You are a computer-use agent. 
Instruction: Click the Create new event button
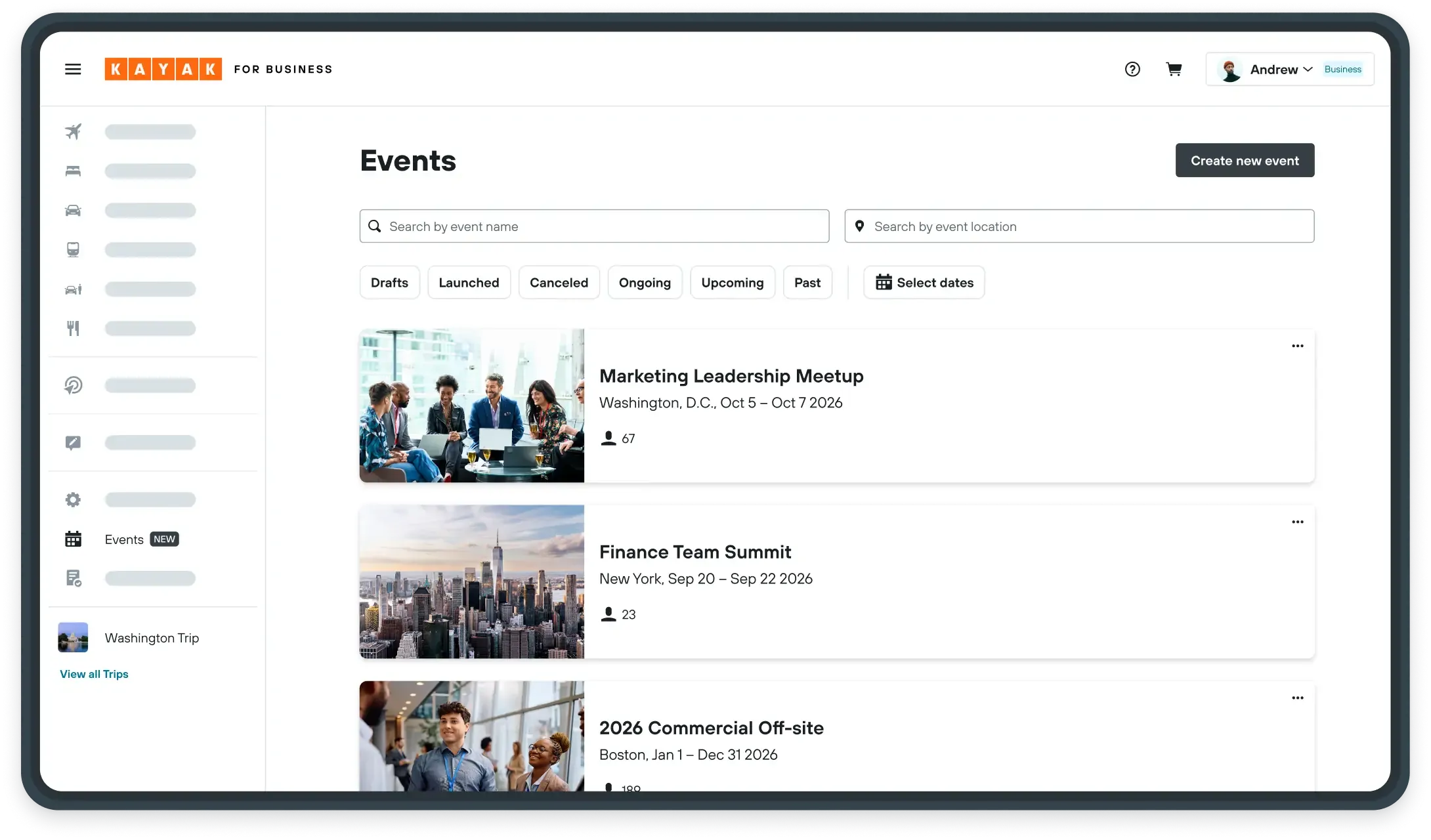coord(1245,160)
